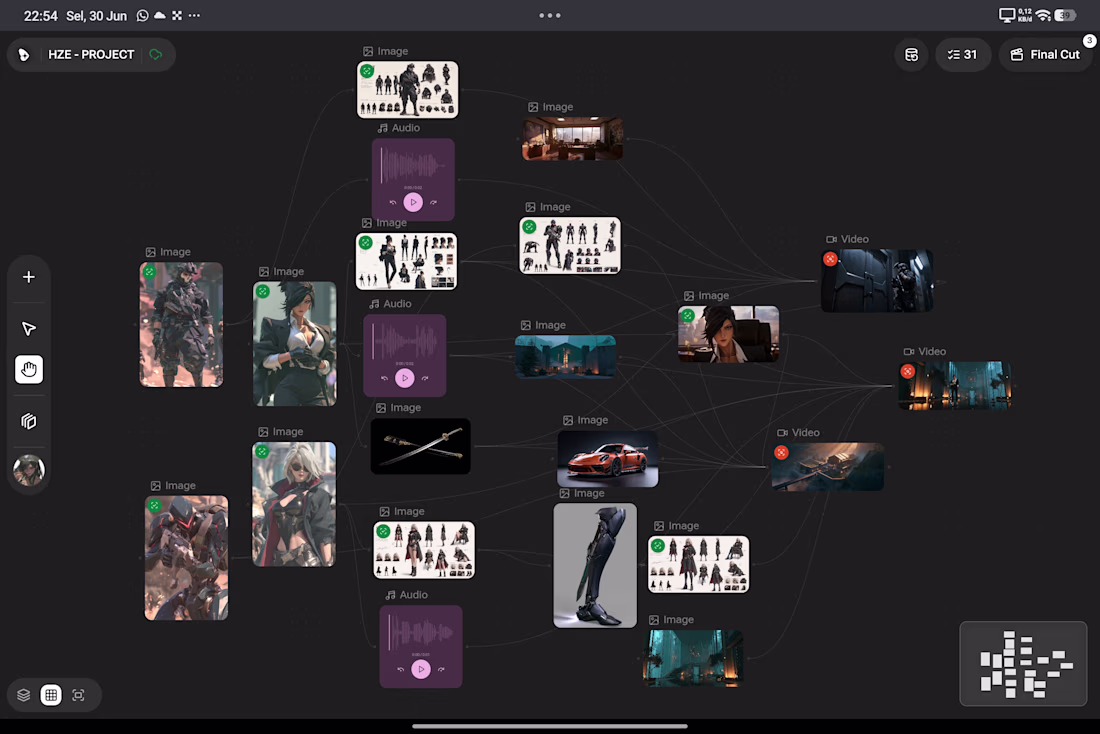Click the notification badge showing 3
Image resolution: width=1100 pixels, height=734 pixels.
click(x=1089, y=41)
